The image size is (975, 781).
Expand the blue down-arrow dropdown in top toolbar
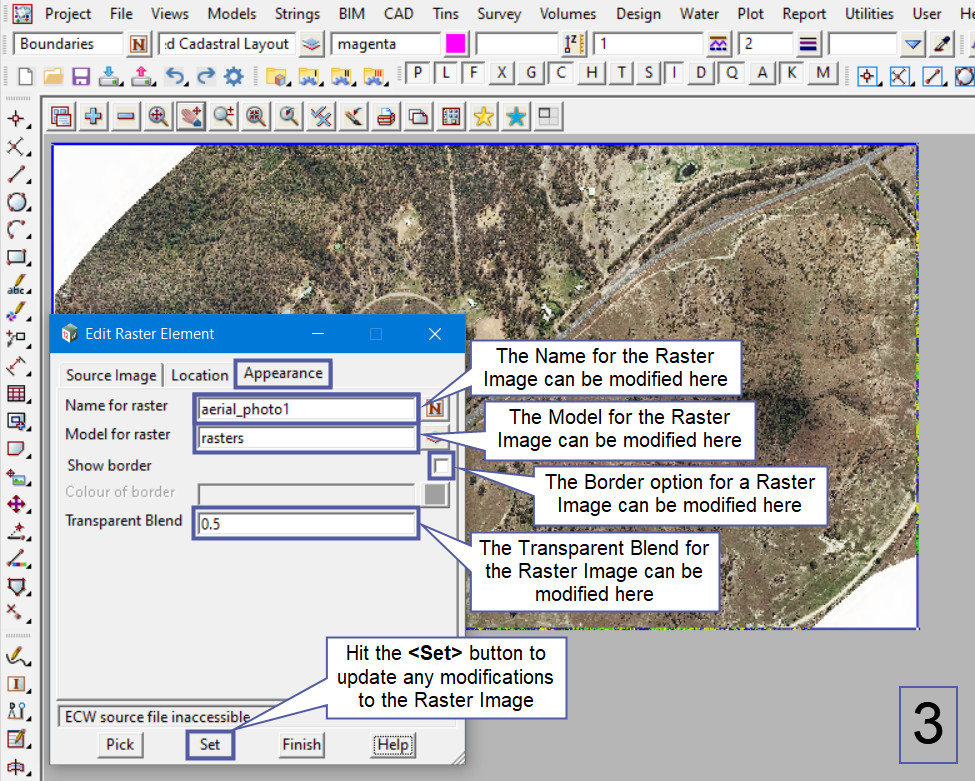point(912,44)
